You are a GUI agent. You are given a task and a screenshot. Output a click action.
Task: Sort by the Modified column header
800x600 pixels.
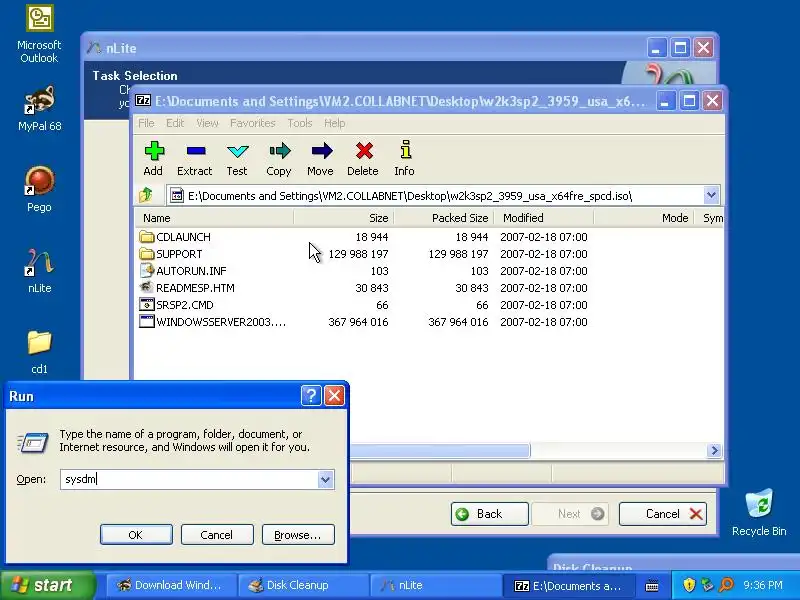(543, 218)
